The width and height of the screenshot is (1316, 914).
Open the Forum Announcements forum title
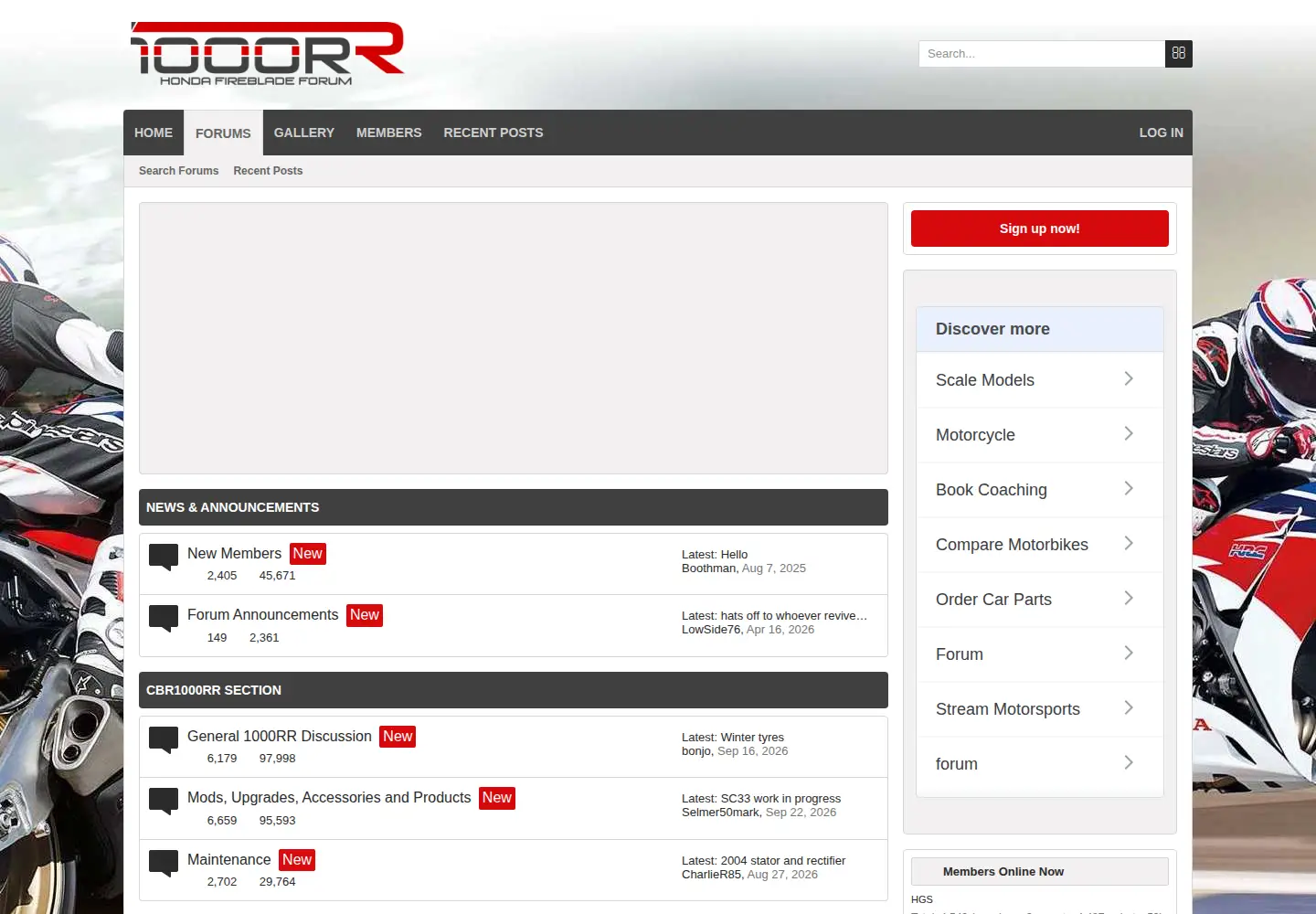click(x=263, y=615)
